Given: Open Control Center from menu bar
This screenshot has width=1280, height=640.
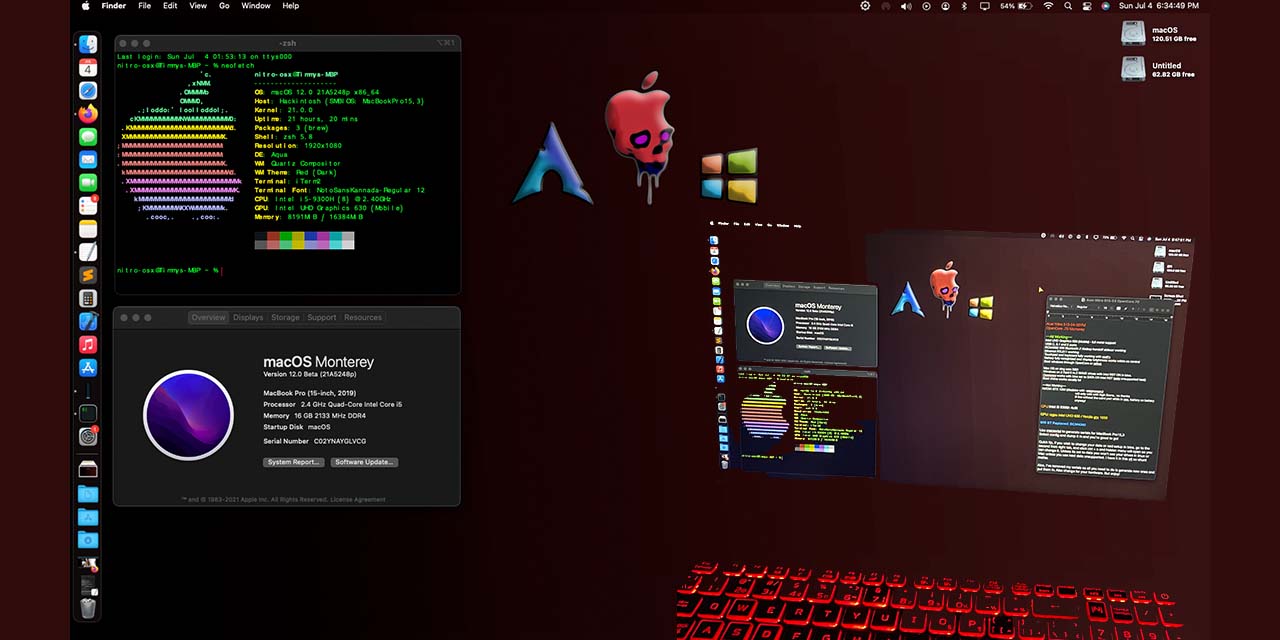Looking at the screenshot, I should [x=1087, y=6].
